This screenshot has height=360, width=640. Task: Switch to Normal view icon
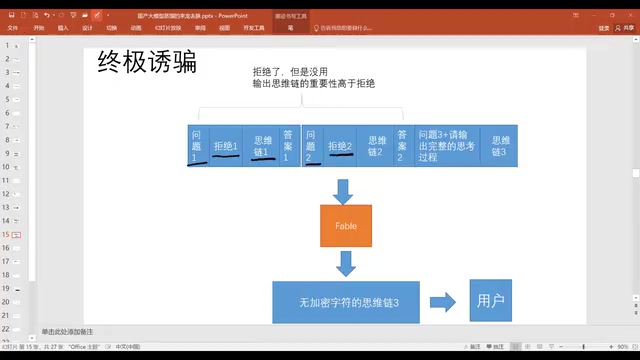click(x=516, y=347)
